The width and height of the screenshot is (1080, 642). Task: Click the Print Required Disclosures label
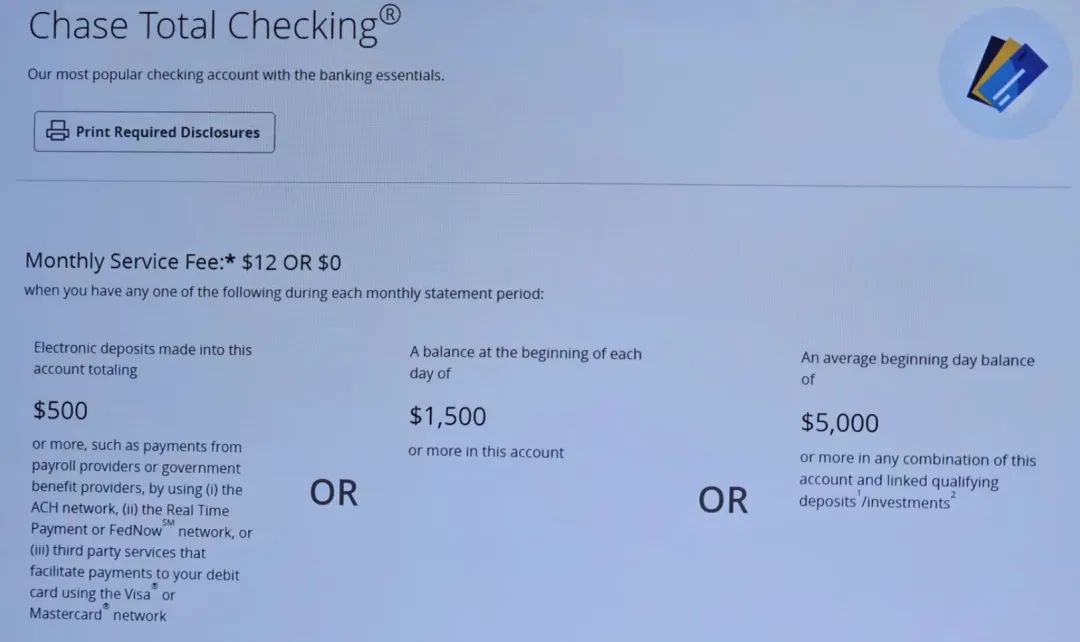pyautogui.click(x=167, y=132)
